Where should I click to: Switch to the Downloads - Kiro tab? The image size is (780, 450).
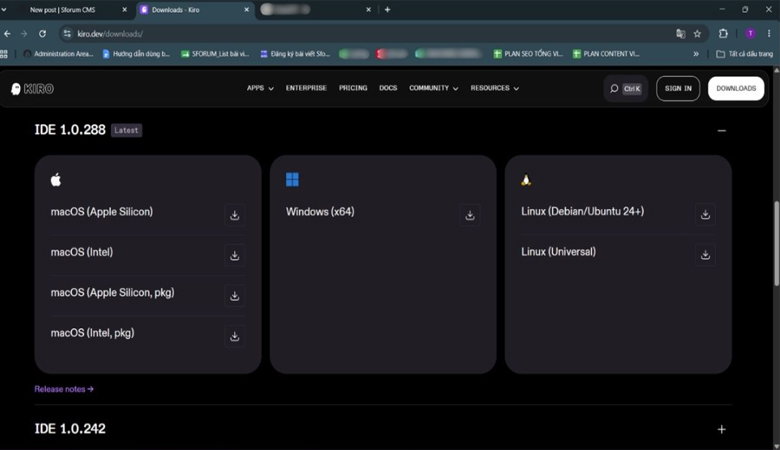(195, 9)
